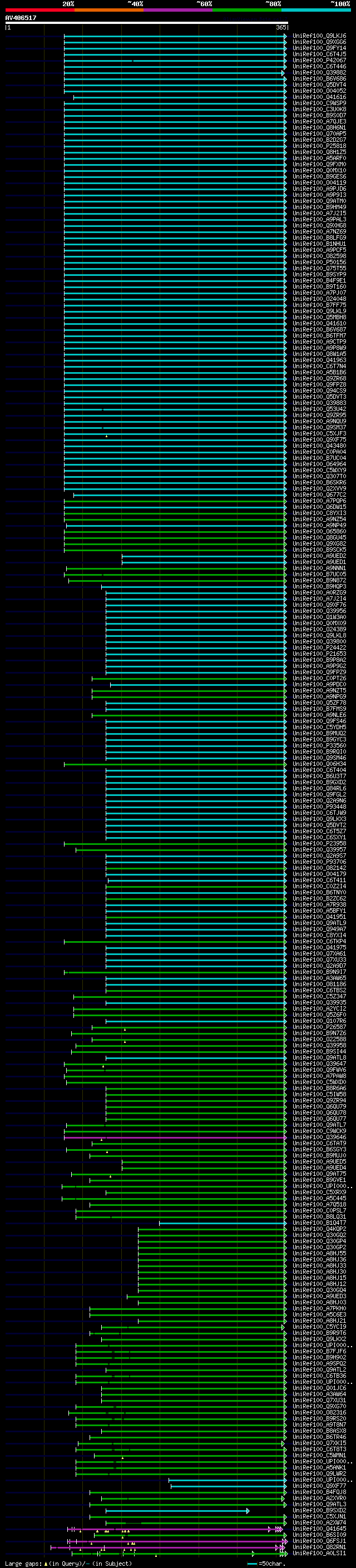Select hit label UniRef100_B9SCK5
The image size is (356, 1568).
[319, 550]
